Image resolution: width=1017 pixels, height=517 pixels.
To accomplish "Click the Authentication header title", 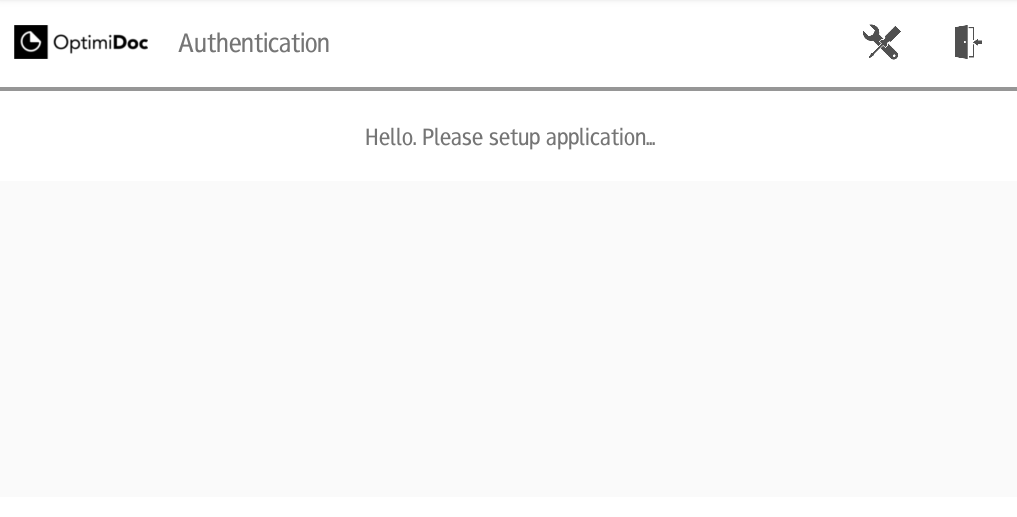I will pyautogui.click(x=254, y=43).
